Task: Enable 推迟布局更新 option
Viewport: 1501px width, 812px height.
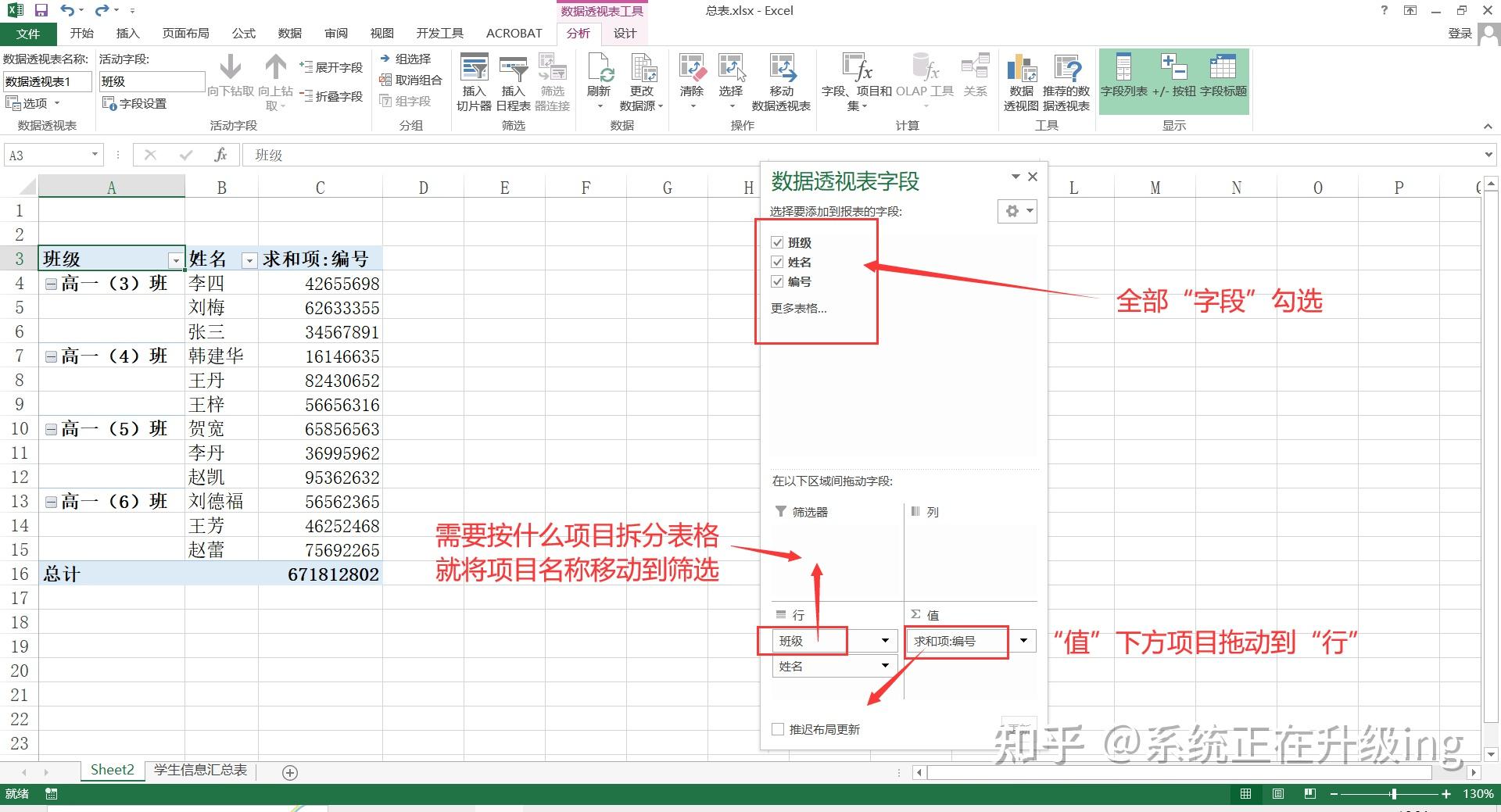Action: (x=778, y=728)
